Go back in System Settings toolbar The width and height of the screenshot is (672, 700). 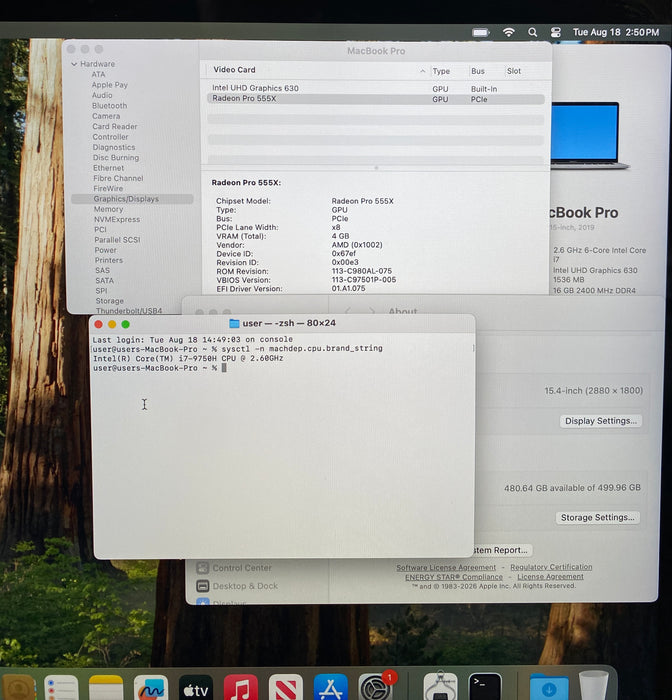[x=348, y=311]
